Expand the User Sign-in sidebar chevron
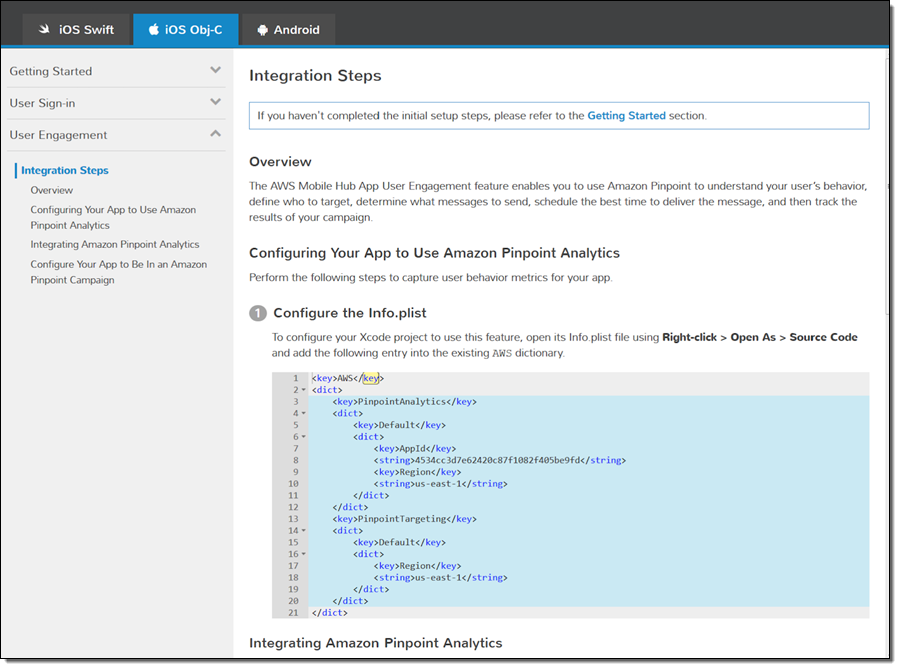 point(215,102)
